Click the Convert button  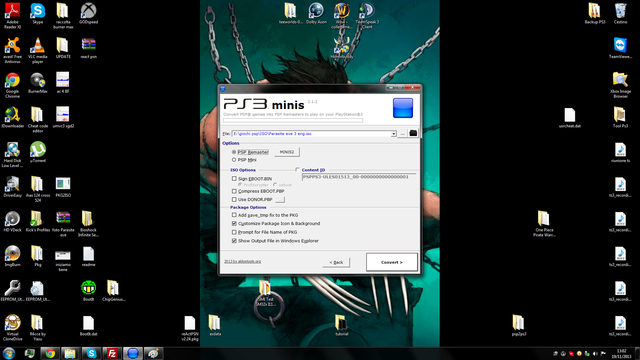[392, 262]
